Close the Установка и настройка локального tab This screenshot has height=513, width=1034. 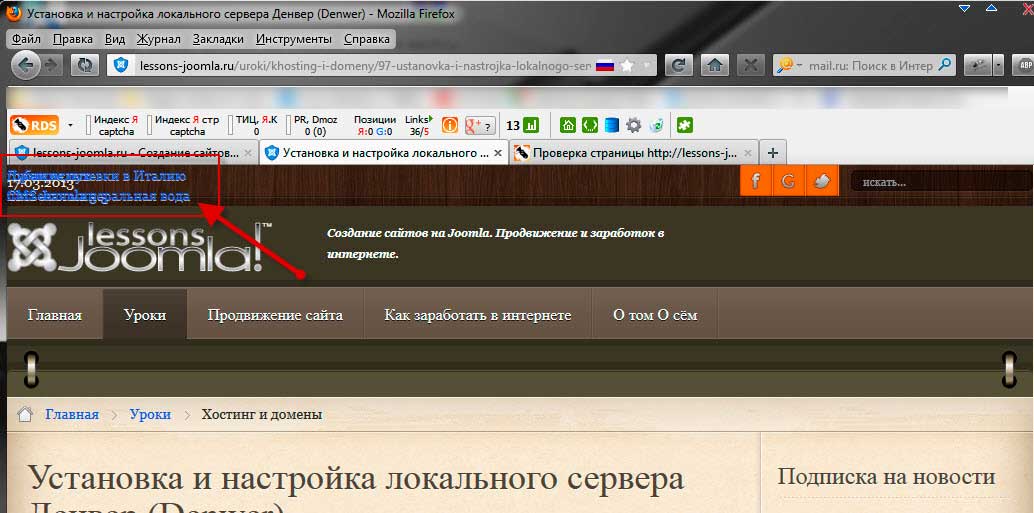click(499, 153)
